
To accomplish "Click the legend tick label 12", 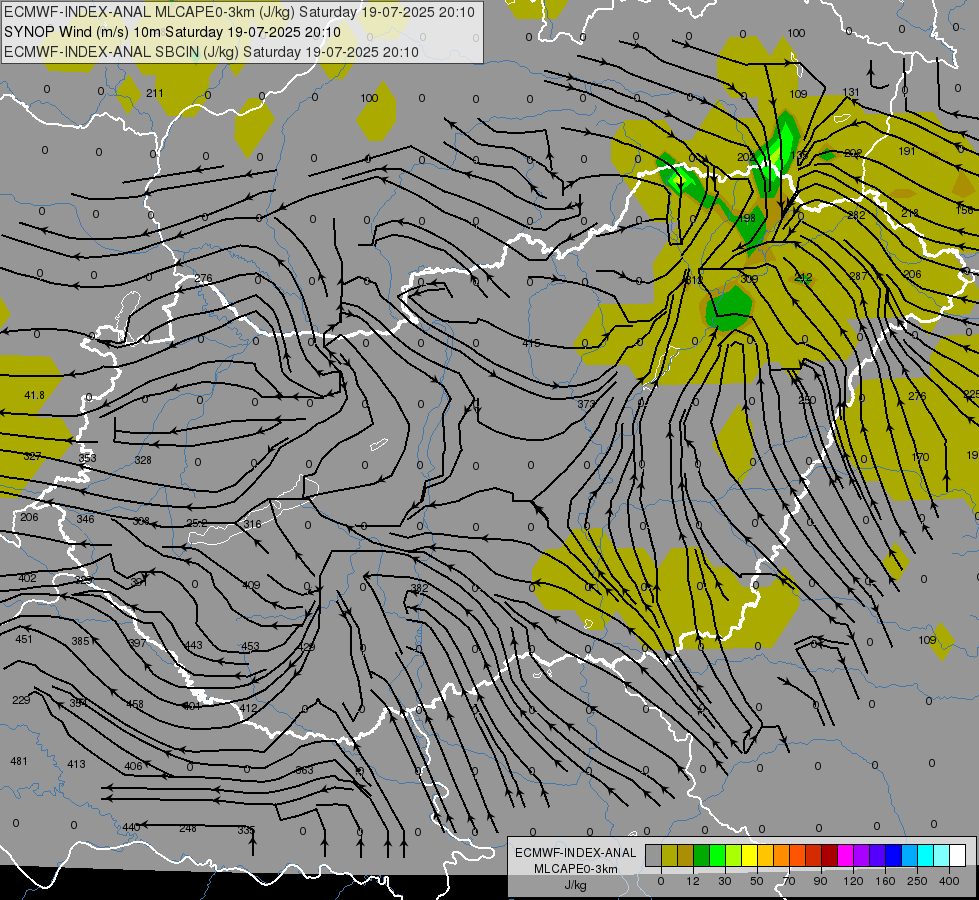I will (692, 881).
